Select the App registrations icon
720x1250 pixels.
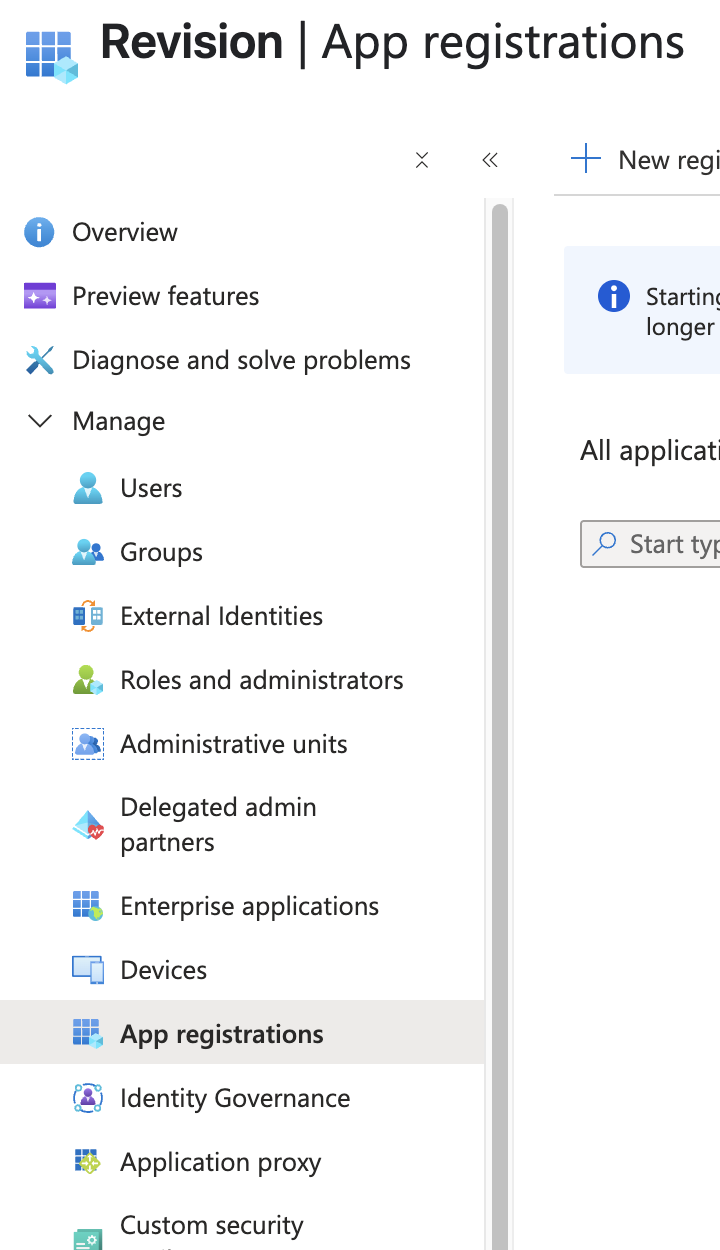click(x=88, y=1034)
